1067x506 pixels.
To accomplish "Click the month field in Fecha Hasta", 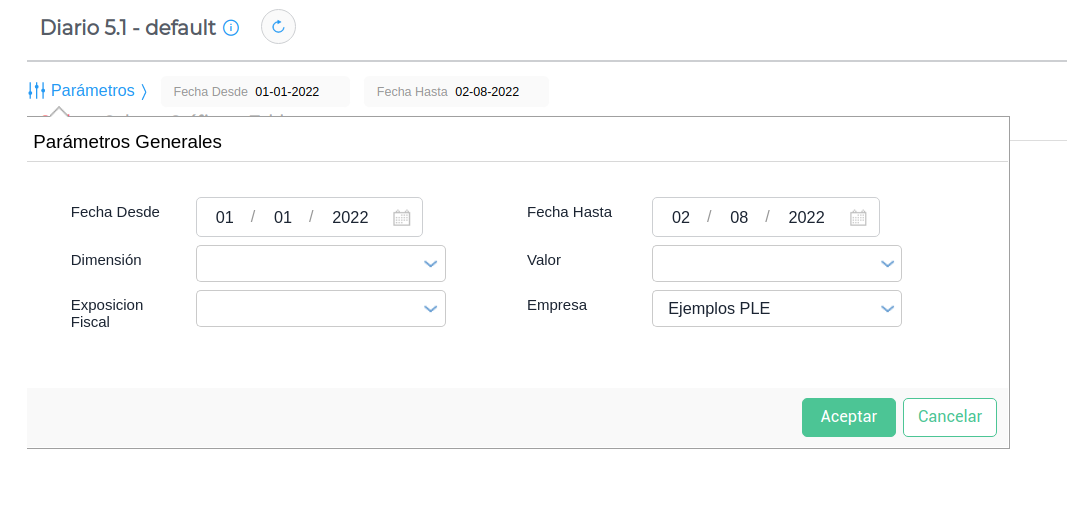I will [x=739, y=218].
